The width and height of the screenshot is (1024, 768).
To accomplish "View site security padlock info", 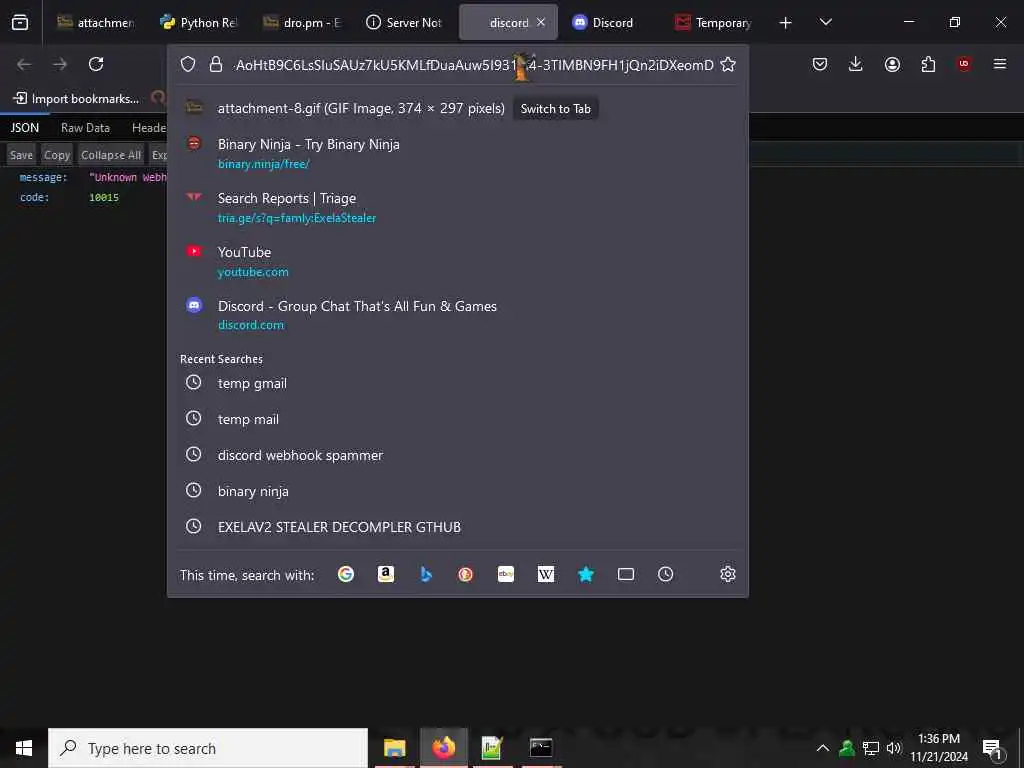I will tap(216, 64).
